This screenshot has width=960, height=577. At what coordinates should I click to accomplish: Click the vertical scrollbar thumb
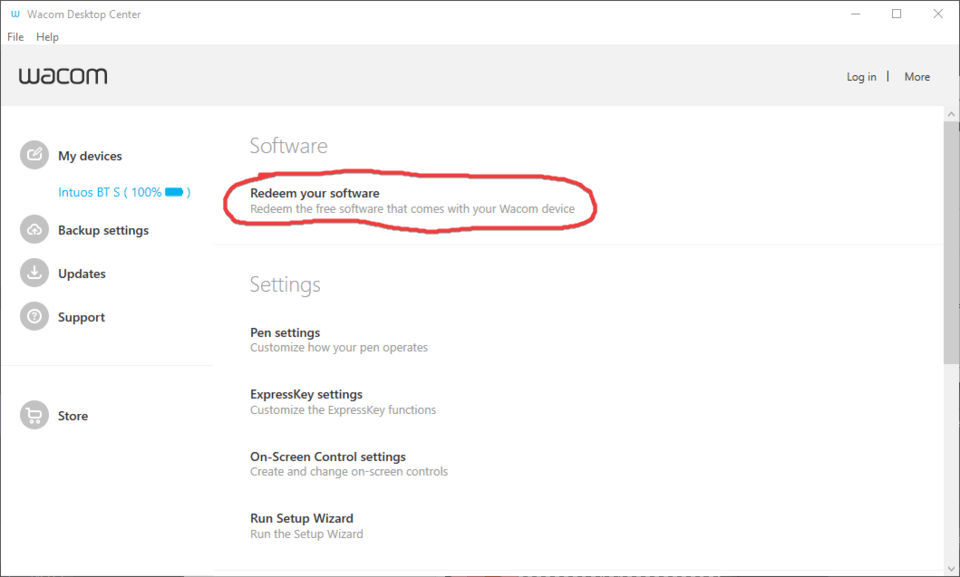(x=951, y=240)
